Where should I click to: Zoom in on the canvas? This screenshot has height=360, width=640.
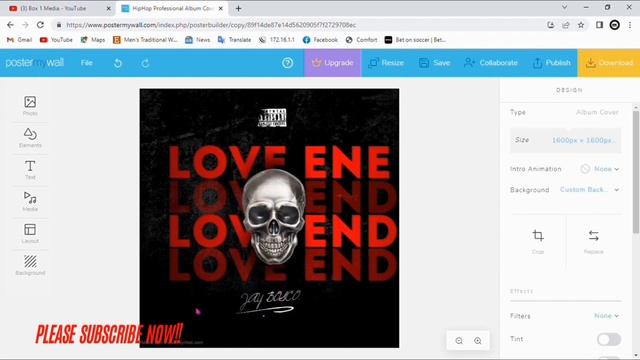(478, 340)
